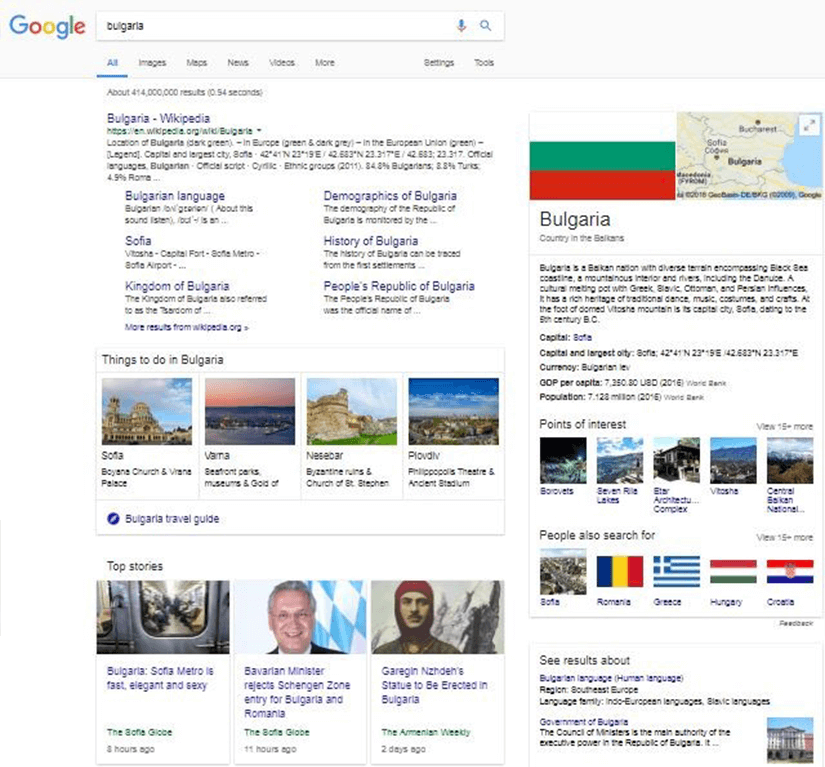The image size is (825, 767).
Task: Click the Garegin Nzhdeh portrait image
Action: click(x=438, y=617)
